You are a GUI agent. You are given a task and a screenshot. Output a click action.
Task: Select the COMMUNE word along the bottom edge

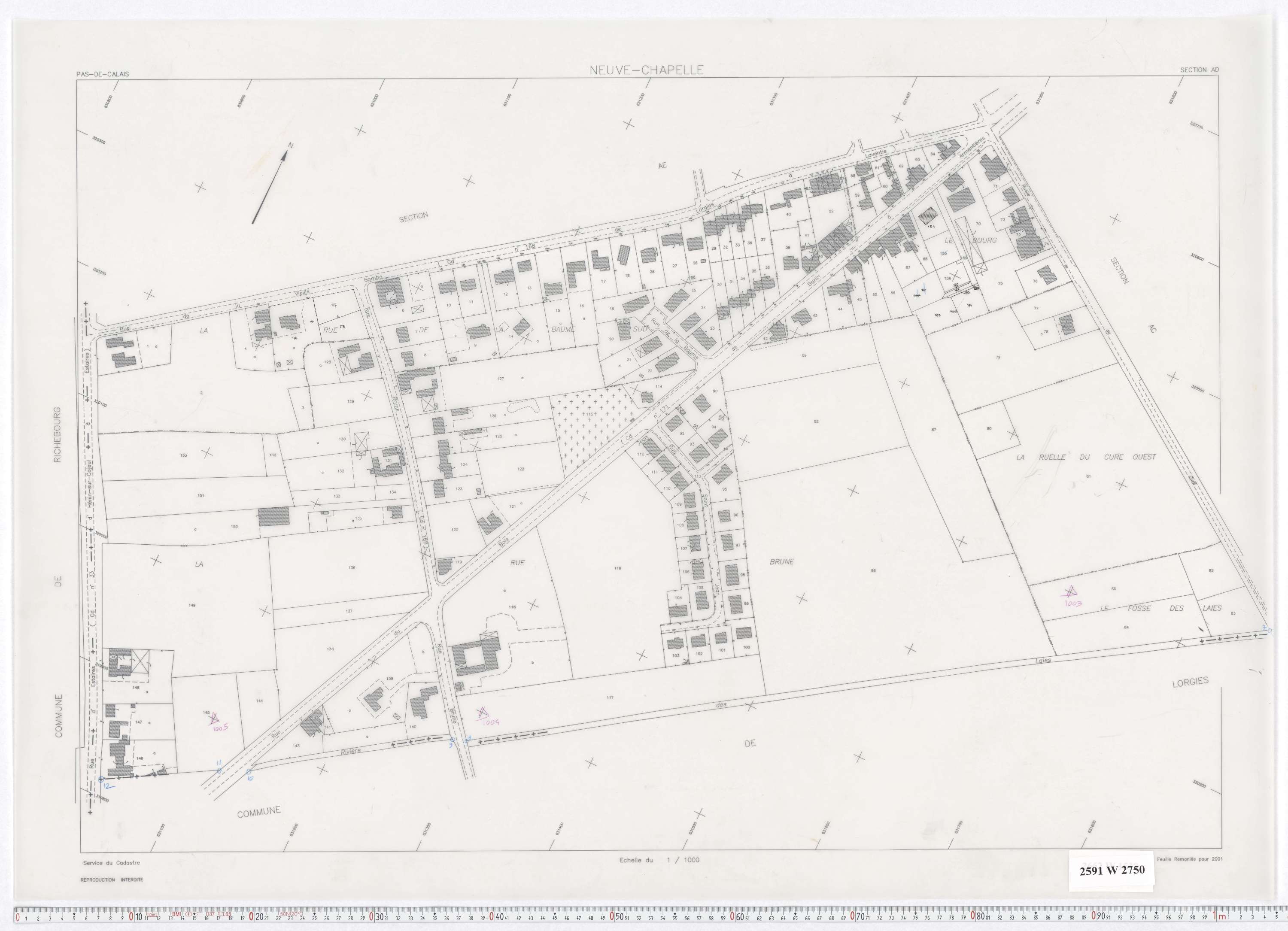click(258, 813)
